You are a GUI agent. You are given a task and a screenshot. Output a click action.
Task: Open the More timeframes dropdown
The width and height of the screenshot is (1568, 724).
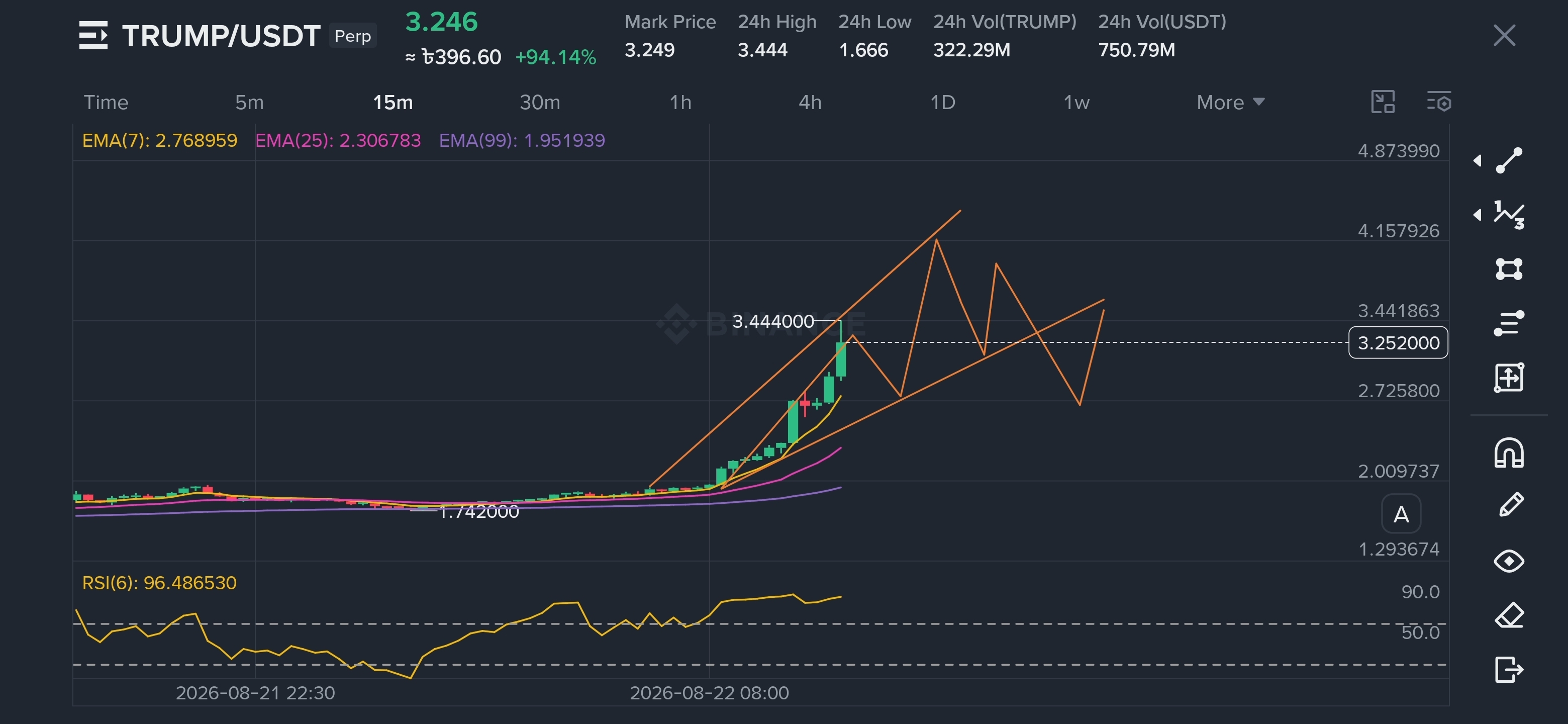[x=1230, y=102]
